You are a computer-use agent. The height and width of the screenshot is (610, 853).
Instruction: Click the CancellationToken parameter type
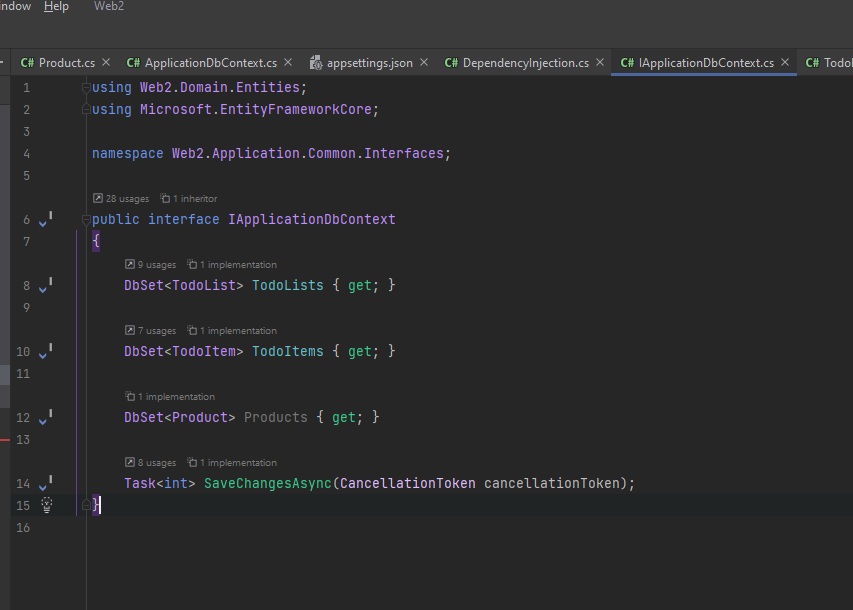[408, 483]
